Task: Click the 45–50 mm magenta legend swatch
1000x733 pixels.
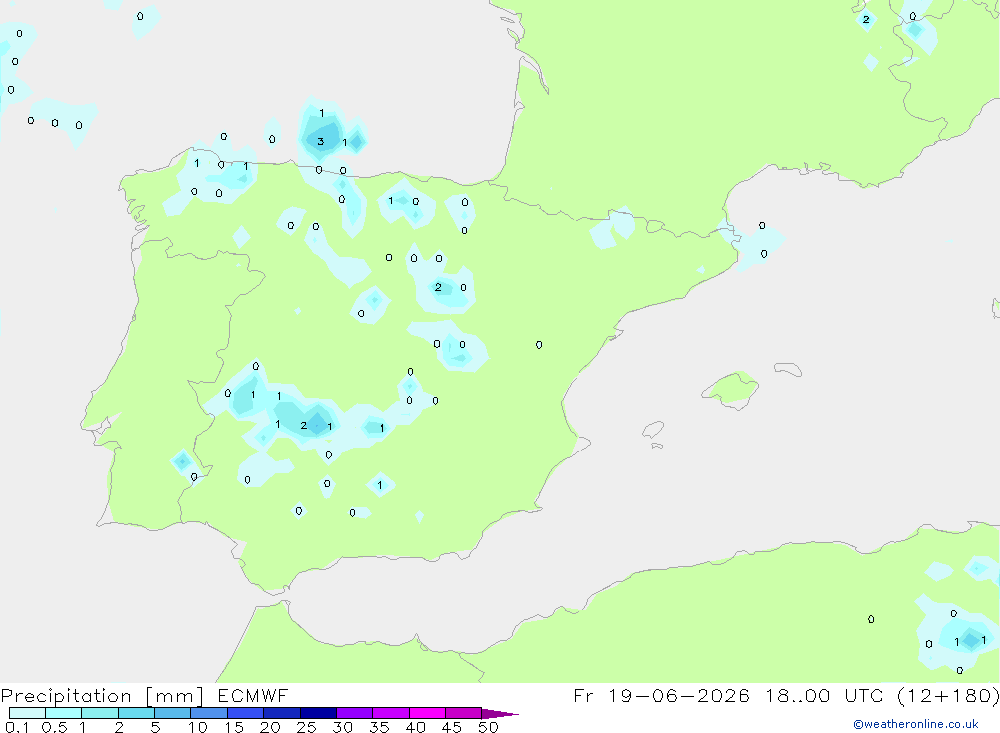Action: (x=463, y=713)
